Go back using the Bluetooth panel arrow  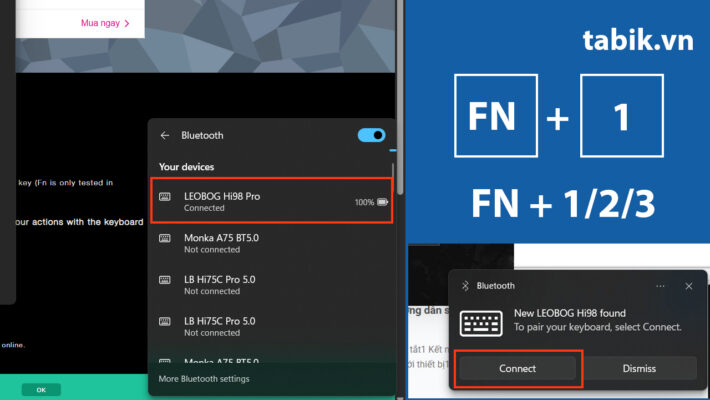[x=165, y=135]
